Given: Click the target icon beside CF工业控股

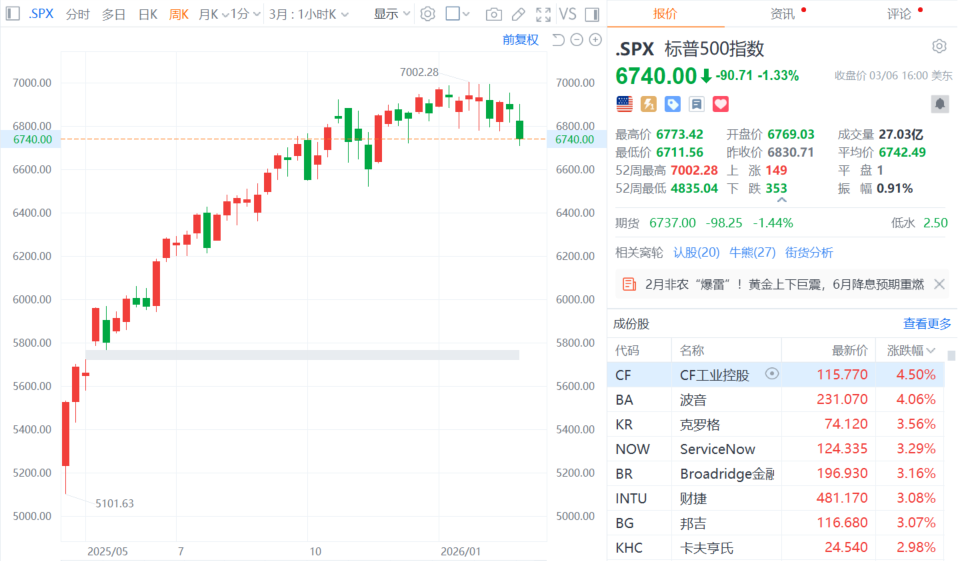Looking at the screenshot, I should pyautogui.click(x=772, y=374).
